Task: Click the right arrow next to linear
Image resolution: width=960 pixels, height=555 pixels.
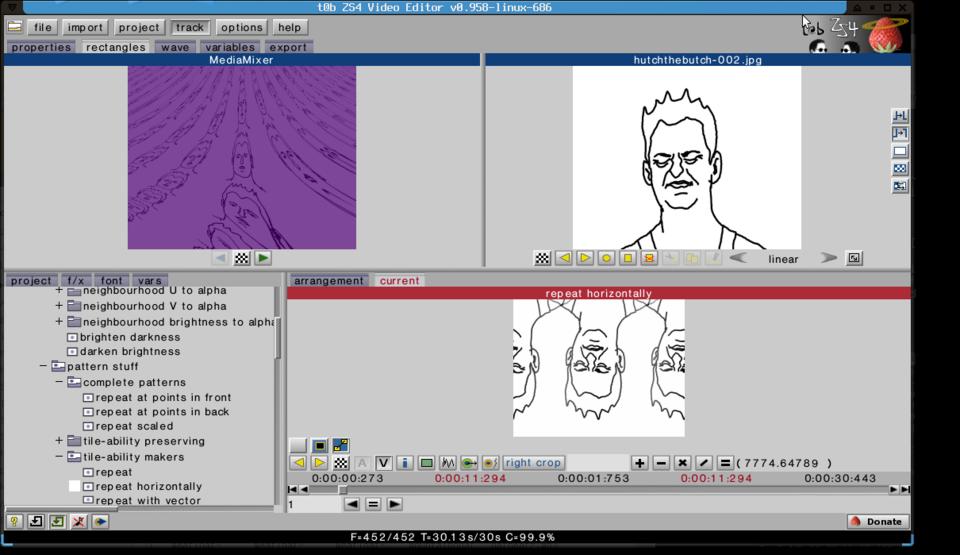Action: (828, 258)
